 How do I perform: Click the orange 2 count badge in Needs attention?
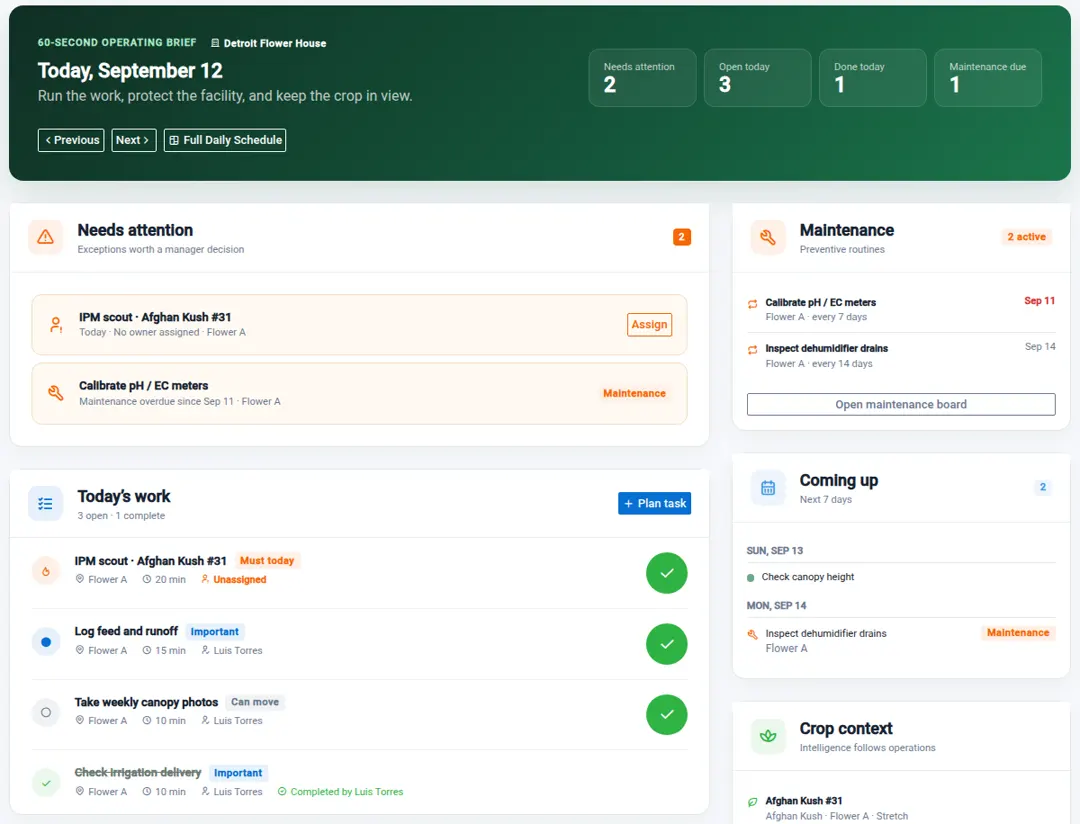point(682,237)
